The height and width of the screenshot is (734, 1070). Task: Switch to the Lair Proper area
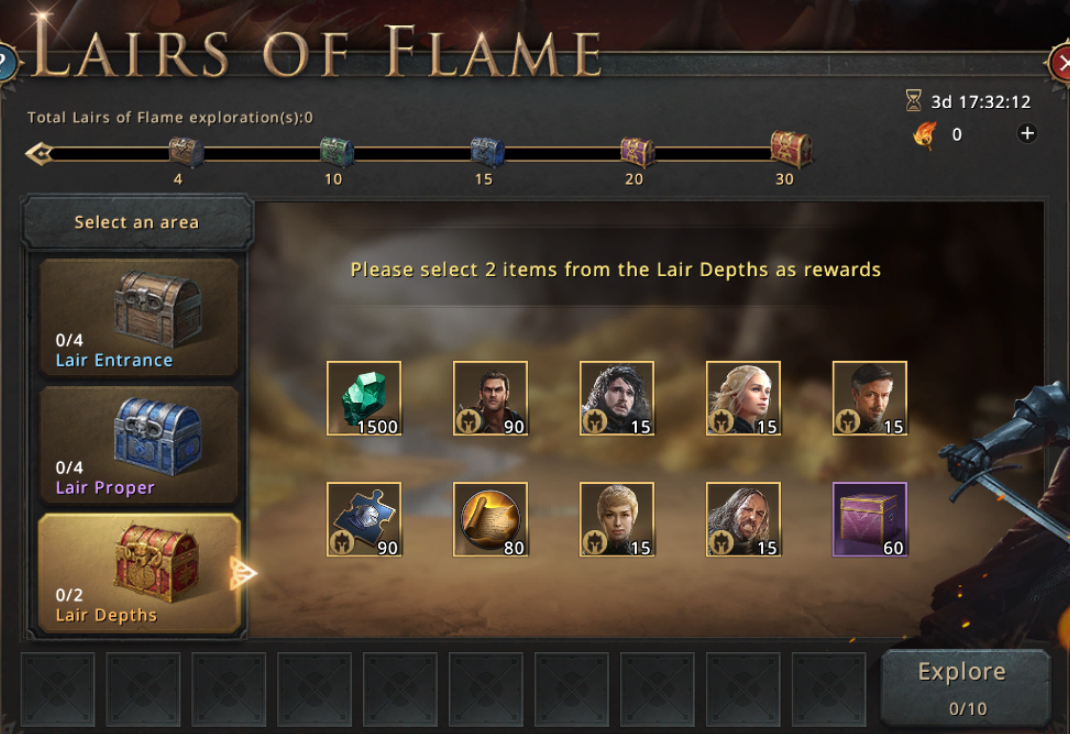(139, 445)
